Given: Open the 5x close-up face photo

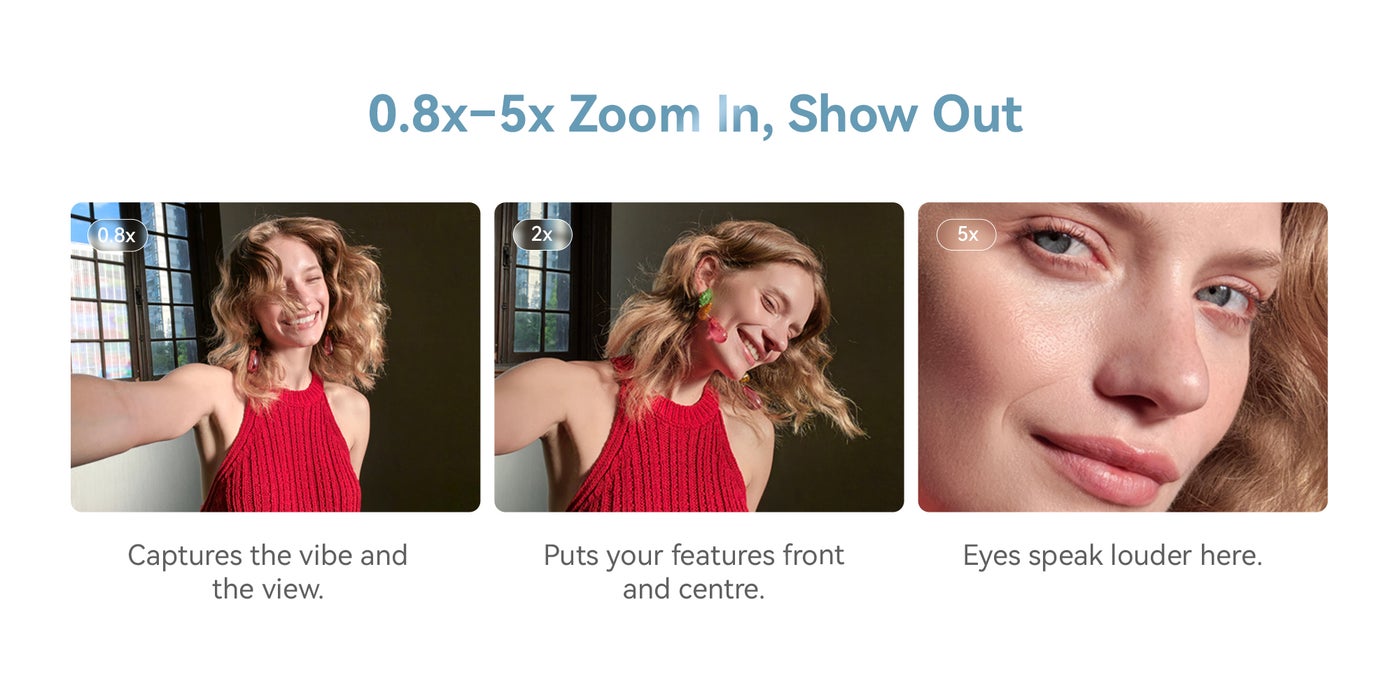Looking at the screenshot, I should (1123, 357).
